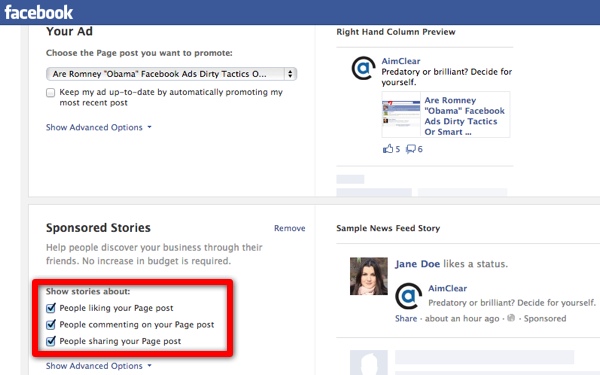Image resolution: width=600 pixels, height=375 pixels.
Task: Click AimClear logo in news feed story
Action: (409, 296)
